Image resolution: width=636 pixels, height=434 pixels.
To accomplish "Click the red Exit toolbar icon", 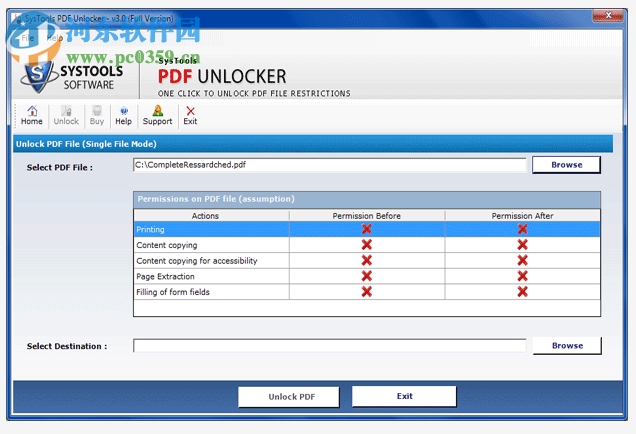I will [x=190, y=116].
